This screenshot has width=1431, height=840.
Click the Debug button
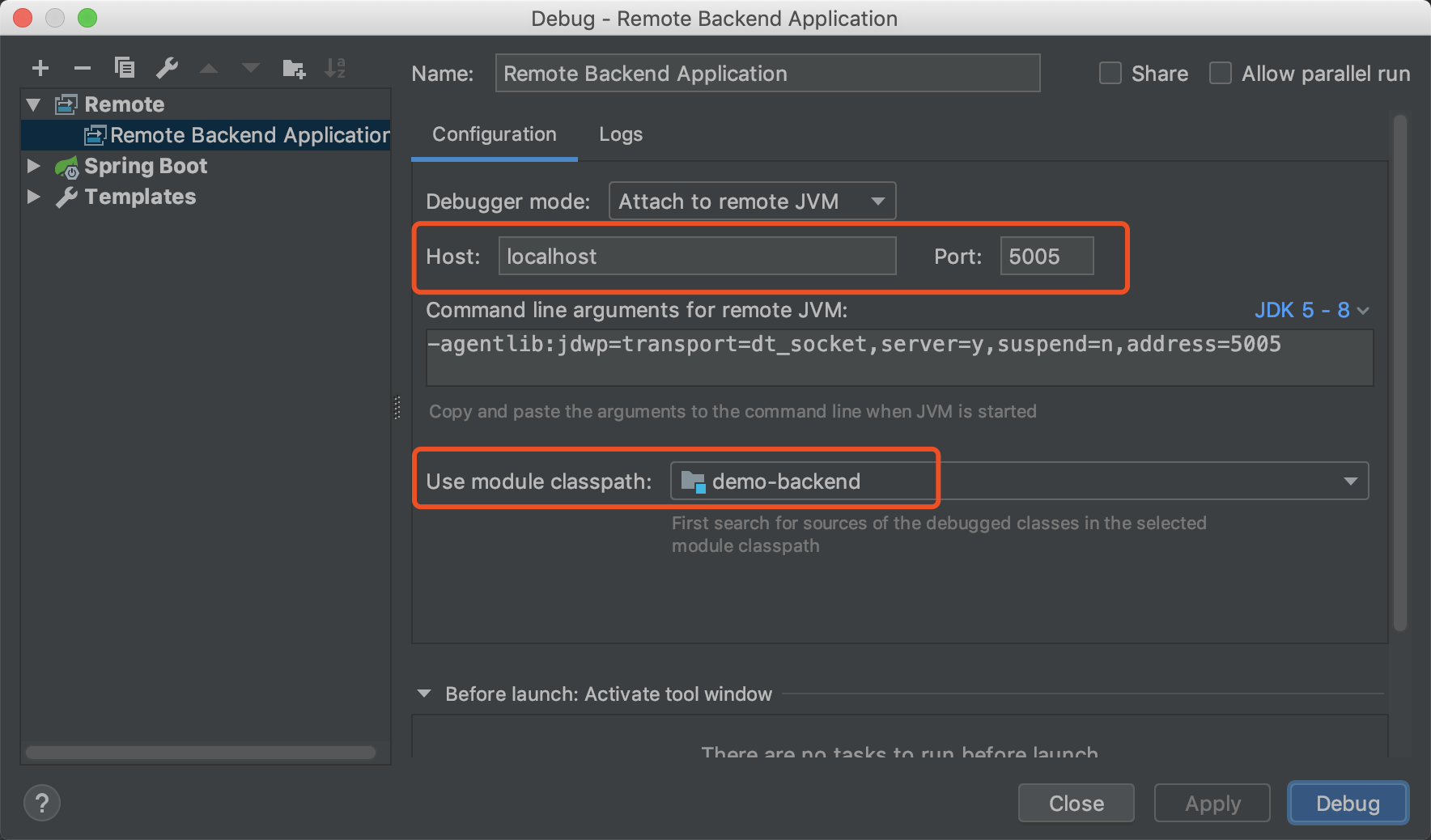pyautogui.click(x=1348, y=803)
